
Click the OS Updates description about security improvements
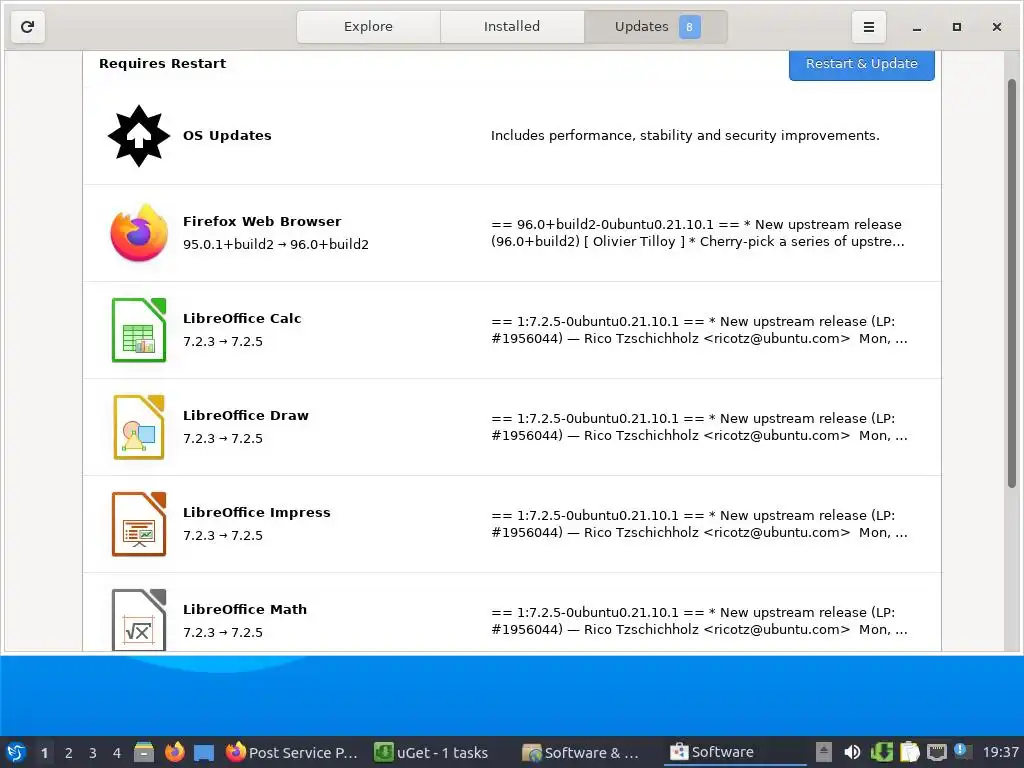pos(685,135)
